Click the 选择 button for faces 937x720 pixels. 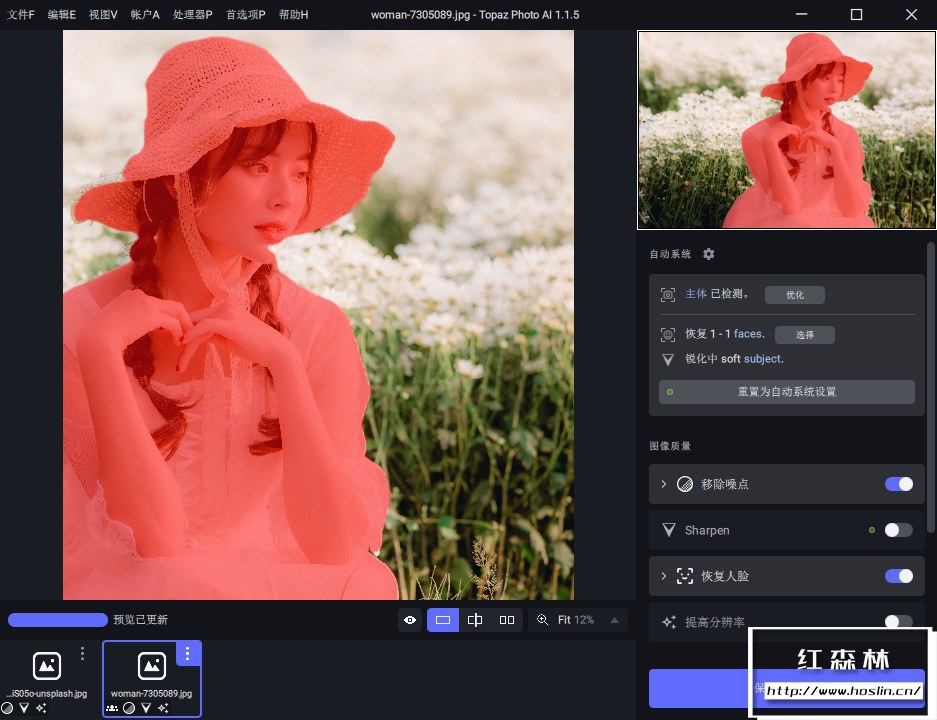click(x=804, y=335)
